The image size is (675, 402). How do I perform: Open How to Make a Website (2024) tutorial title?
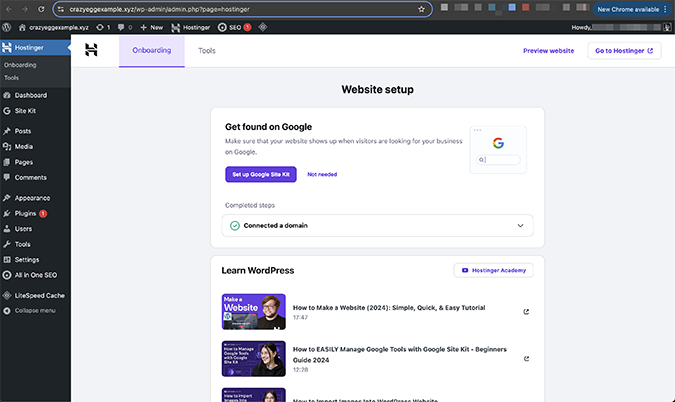pyautogui.click(x=389, y=308)
